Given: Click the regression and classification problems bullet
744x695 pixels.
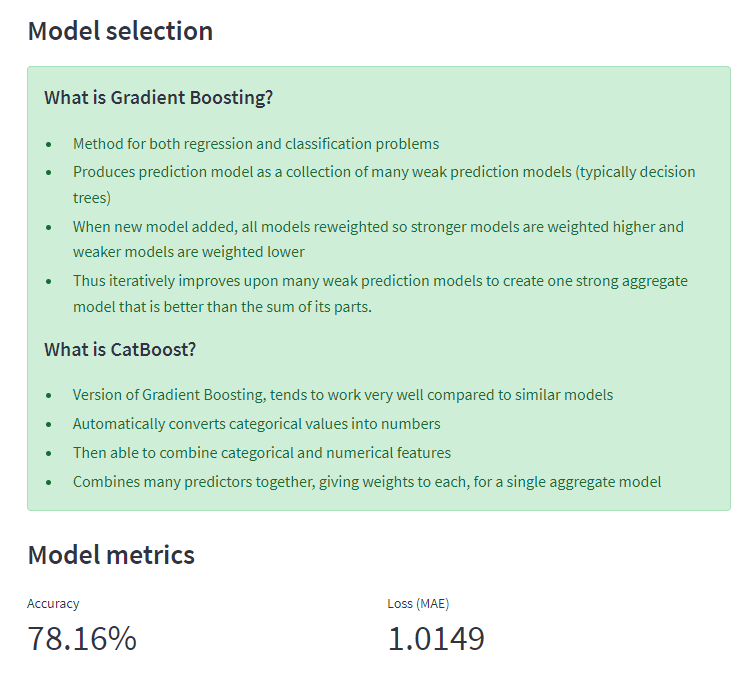Looking at the screenshot, I should click(256, 144).
